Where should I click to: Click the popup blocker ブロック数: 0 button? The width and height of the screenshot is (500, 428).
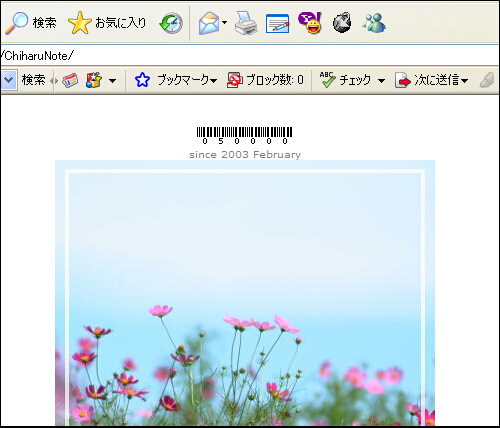tap(265, 80)
